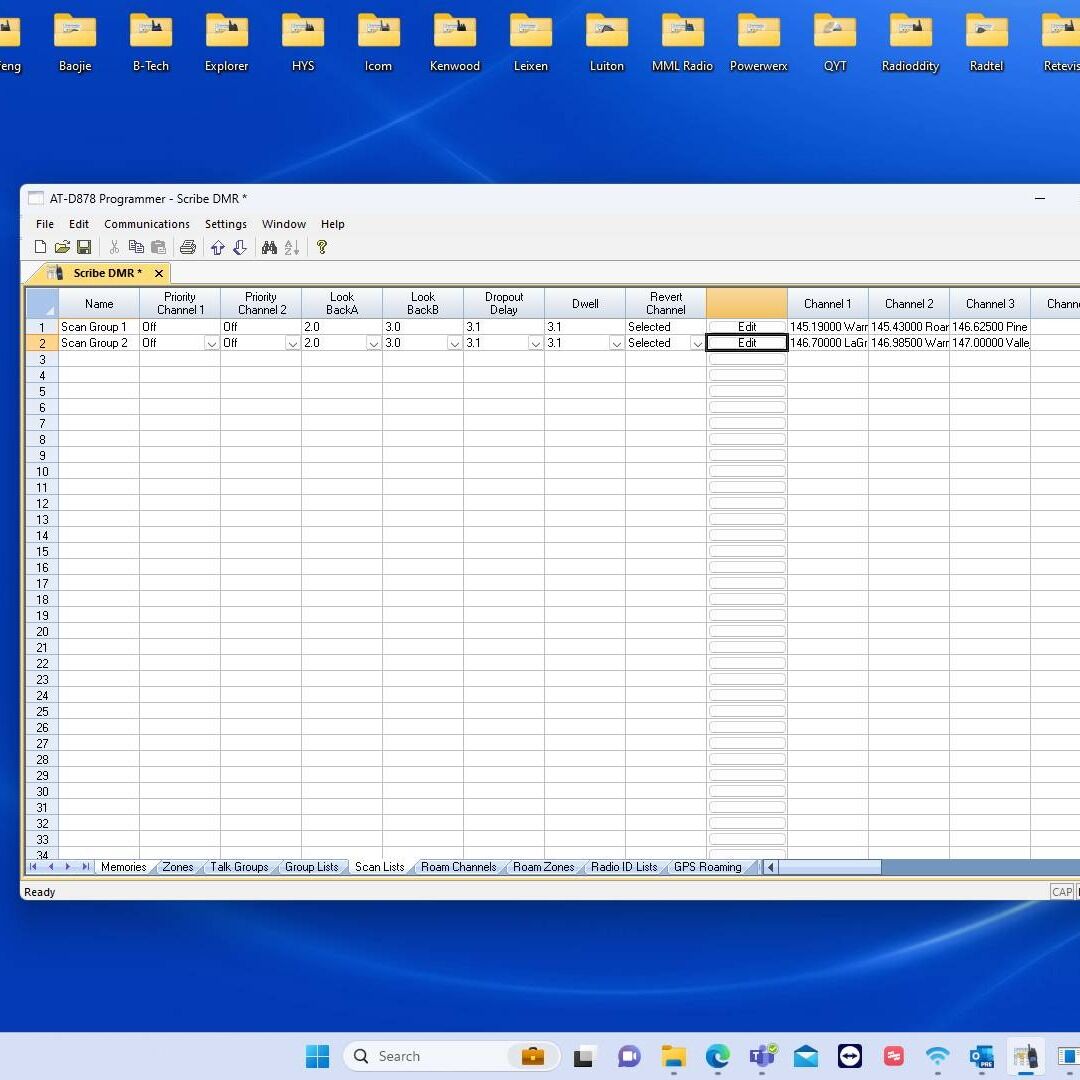Open TeamViewer from the taskbar
Image resolution: width=1080 pixels, height=1080 pixels.
pyautogui.click(x=850, y=1056)
